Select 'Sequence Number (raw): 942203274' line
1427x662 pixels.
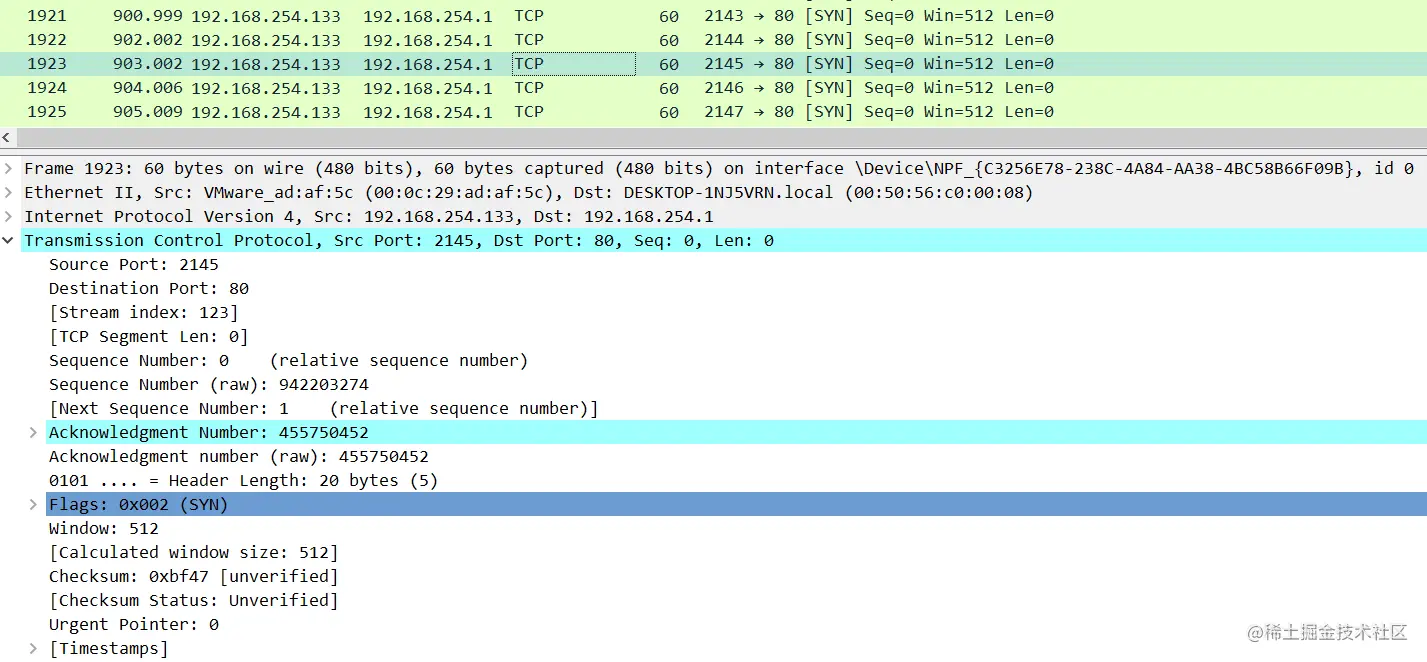coord(209,384)
